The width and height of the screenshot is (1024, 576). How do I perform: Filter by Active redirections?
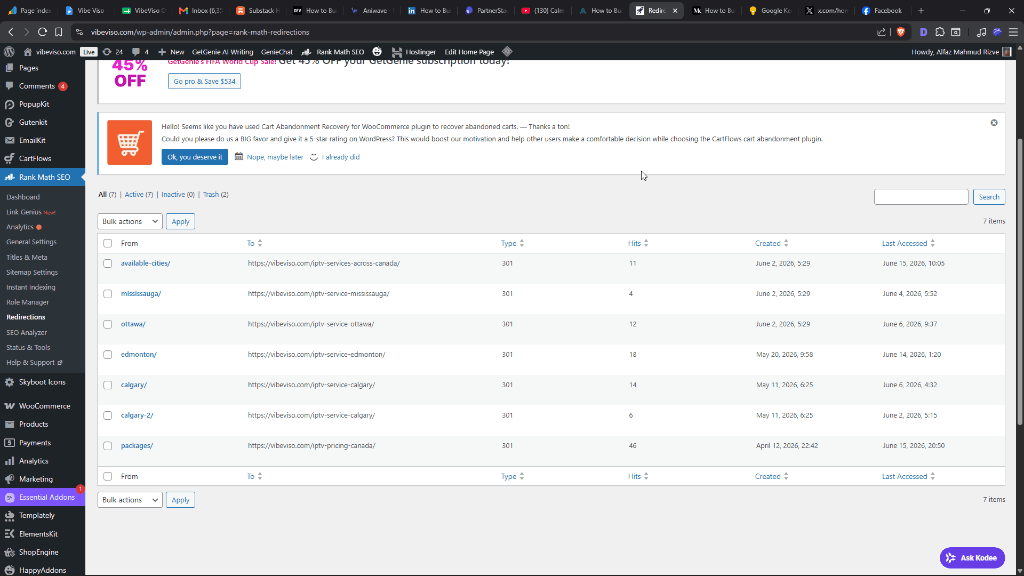pos(138,195)
